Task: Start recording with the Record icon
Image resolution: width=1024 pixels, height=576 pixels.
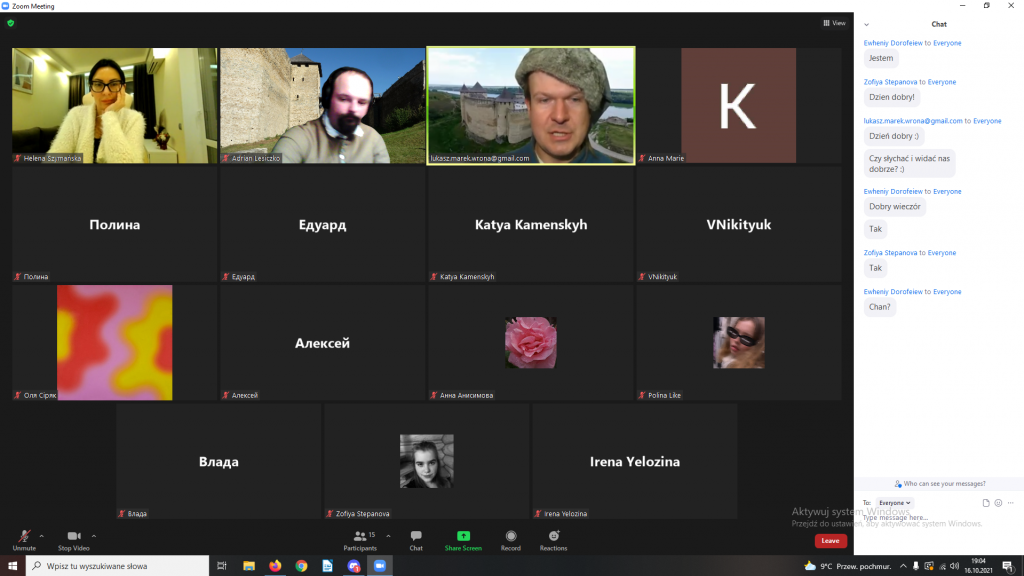Action: (511, 540)
